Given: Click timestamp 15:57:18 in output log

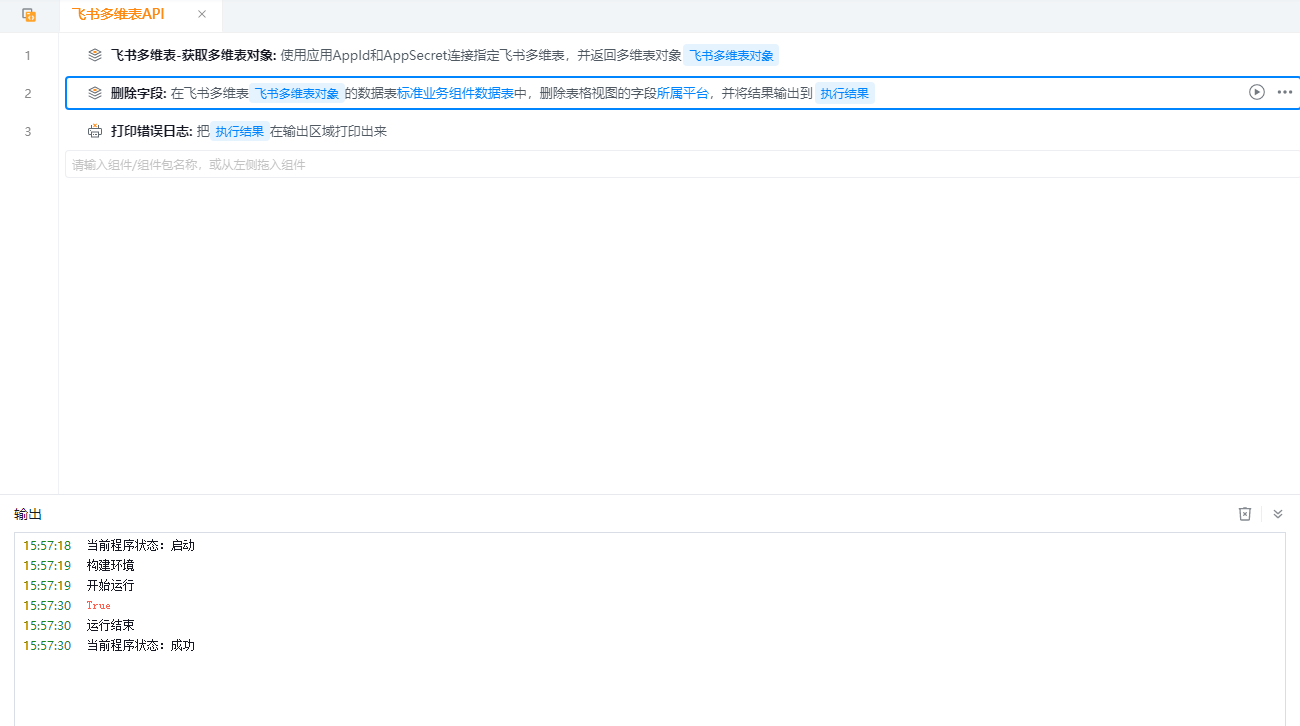Looking at the screenshot, I should click(47, 545).
